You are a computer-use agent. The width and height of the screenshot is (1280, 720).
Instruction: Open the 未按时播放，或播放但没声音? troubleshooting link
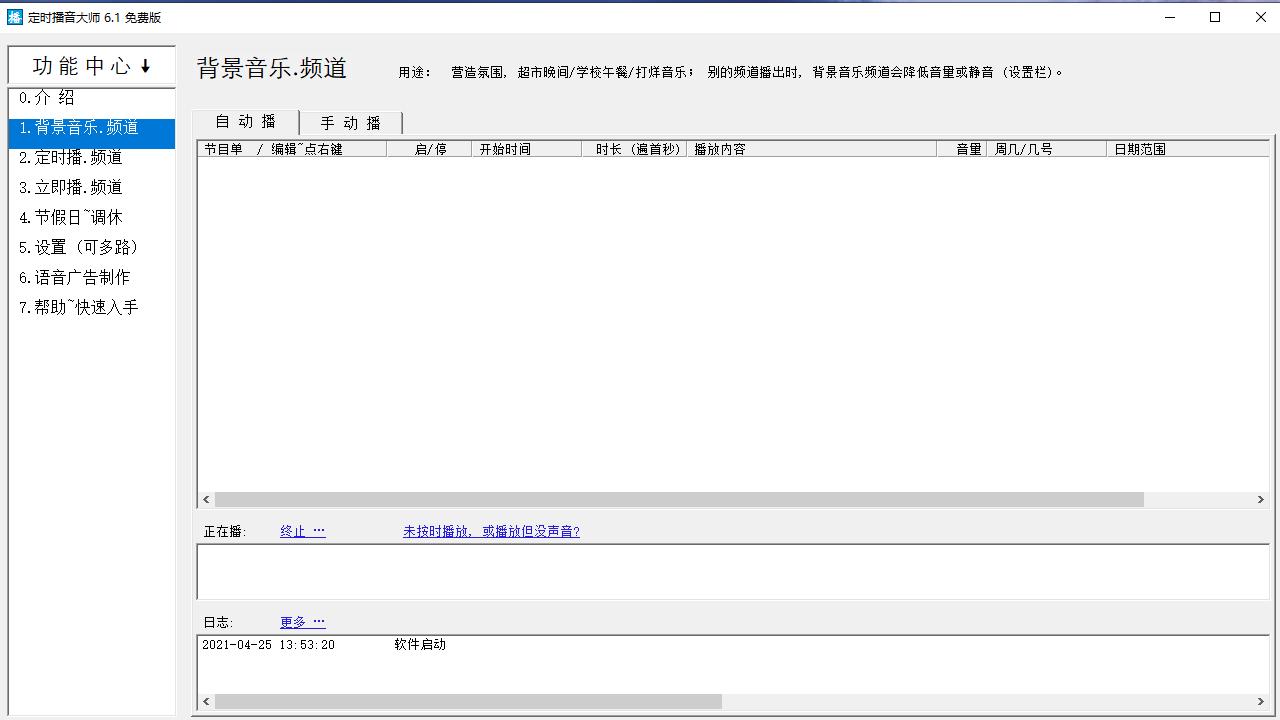tap(491, 531)
